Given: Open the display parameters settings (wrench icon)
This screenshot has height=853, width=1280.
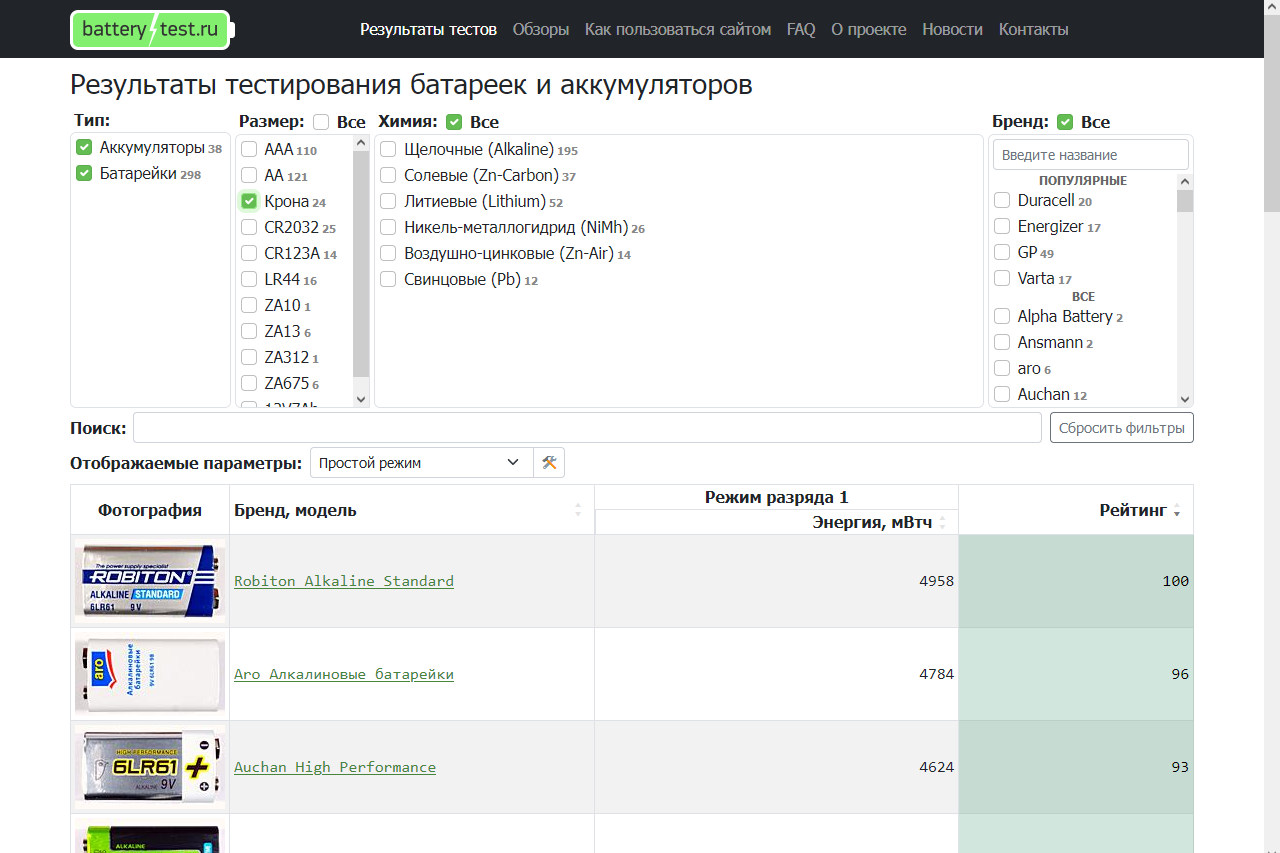Looking at the screenshot, I should [x=548, y=462].
